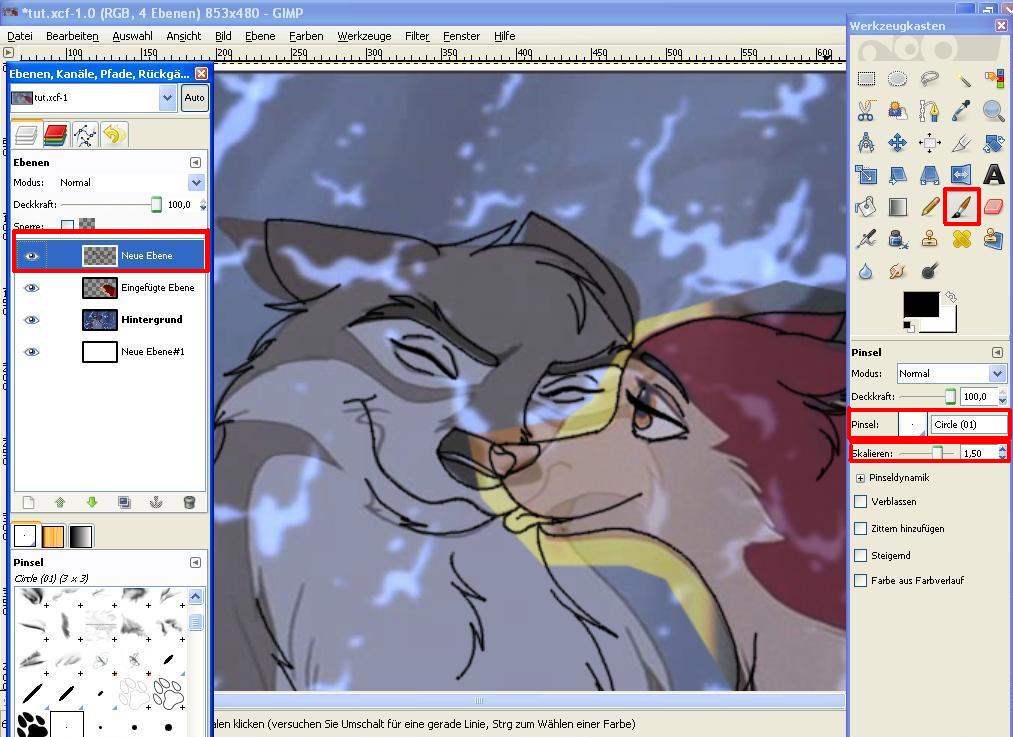Open the Datei menu
The height and width of the screenshot is (737, 1013).
20,36
